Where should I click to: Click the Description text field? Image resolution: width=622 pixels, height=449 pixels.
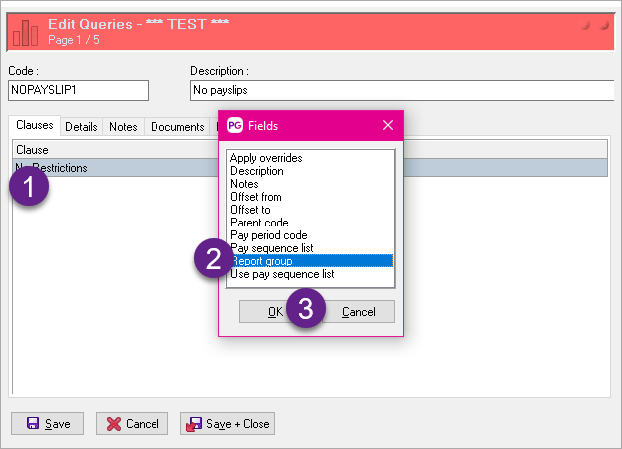[x=400, y=91]
